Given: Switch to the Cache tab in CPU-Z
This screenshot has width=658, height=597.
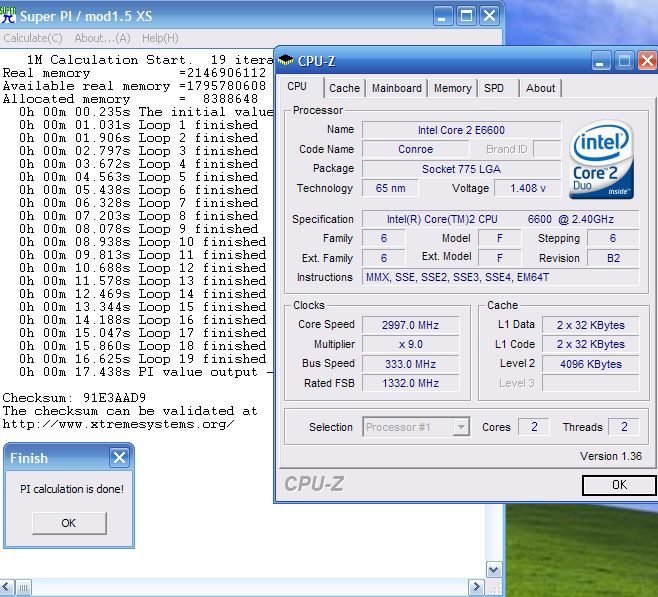Looking at the screenshot, I should tap(344, 88).
